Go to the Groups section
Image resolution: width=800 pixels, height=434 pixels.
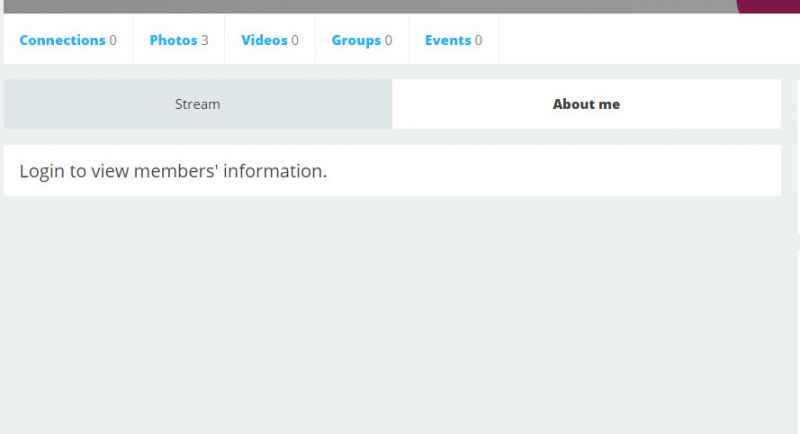(362, 40)
